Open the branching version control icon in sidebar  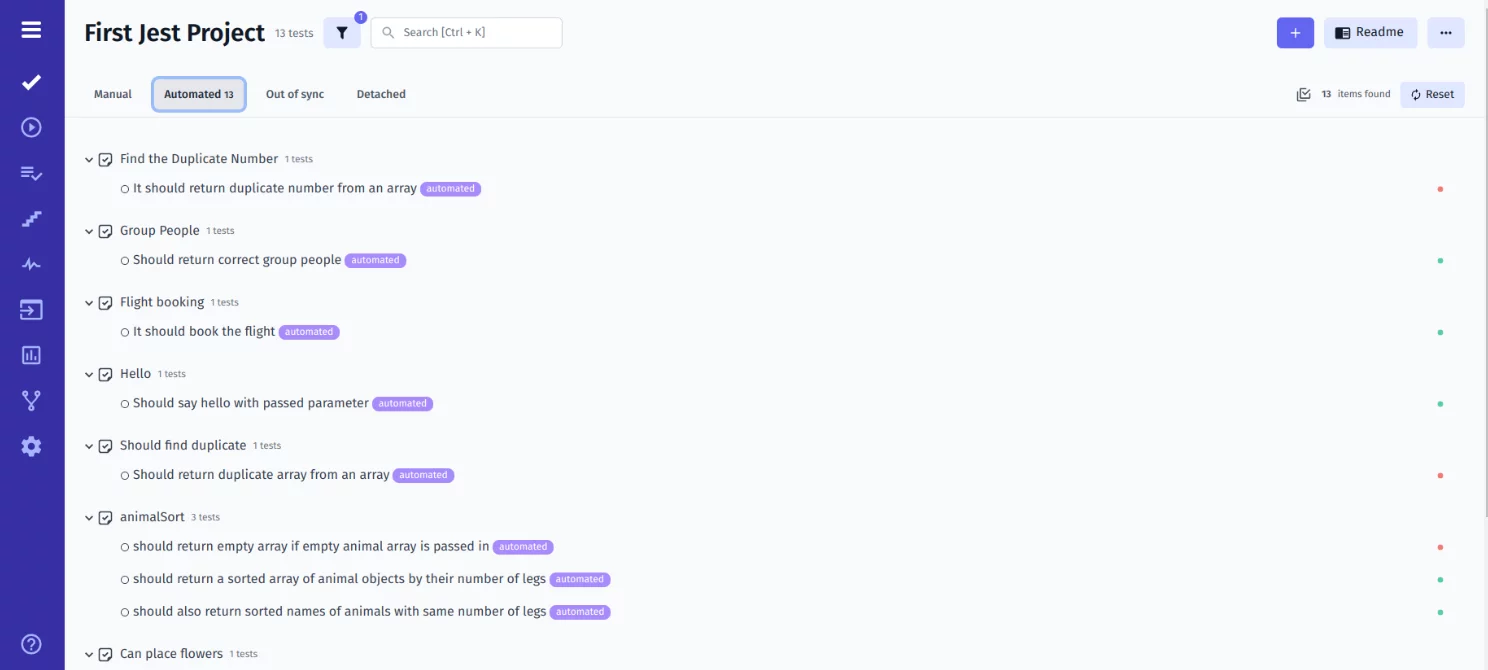(30, 400)
